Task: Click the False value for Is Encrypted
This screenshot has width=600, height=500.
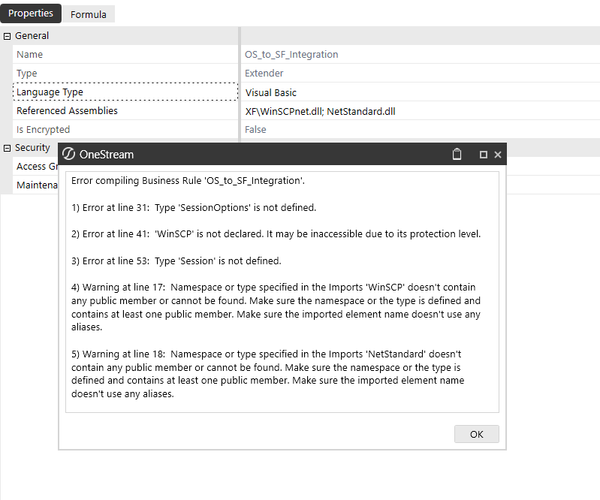Action: [255, 129]
